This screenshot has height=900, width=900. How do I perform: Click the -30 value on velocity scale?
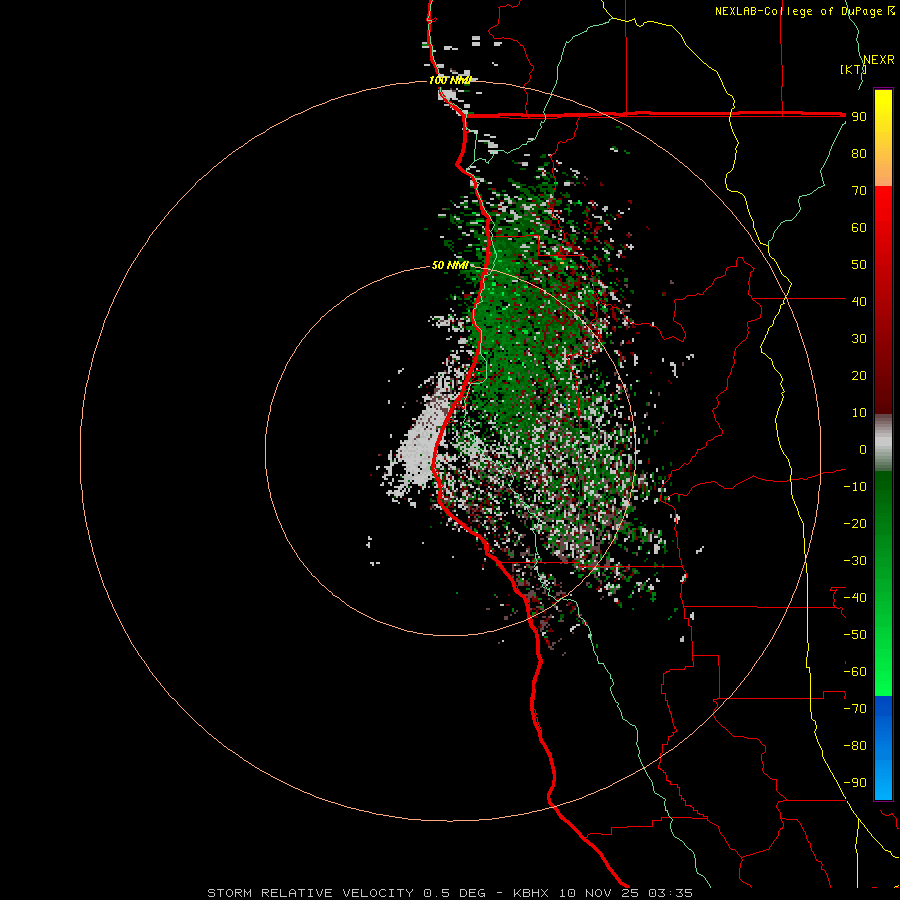click(x=855, y=561)
